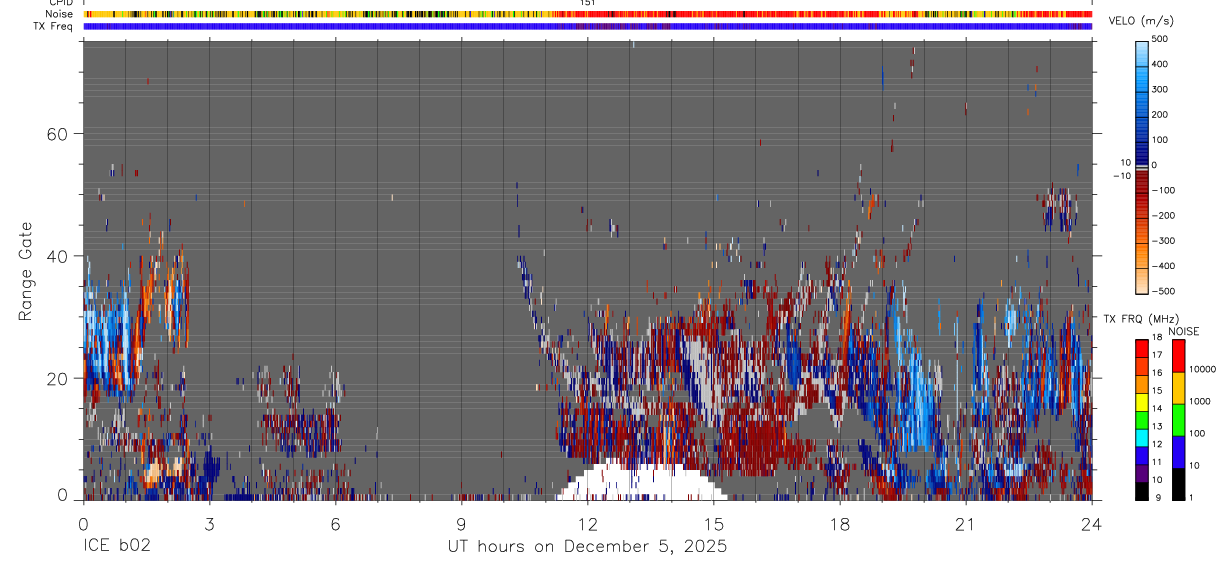Click the 300 tick on velocity colorbar
Image resolution: width=1228 pixels, height=567 pixels.
pos(1160,89)
